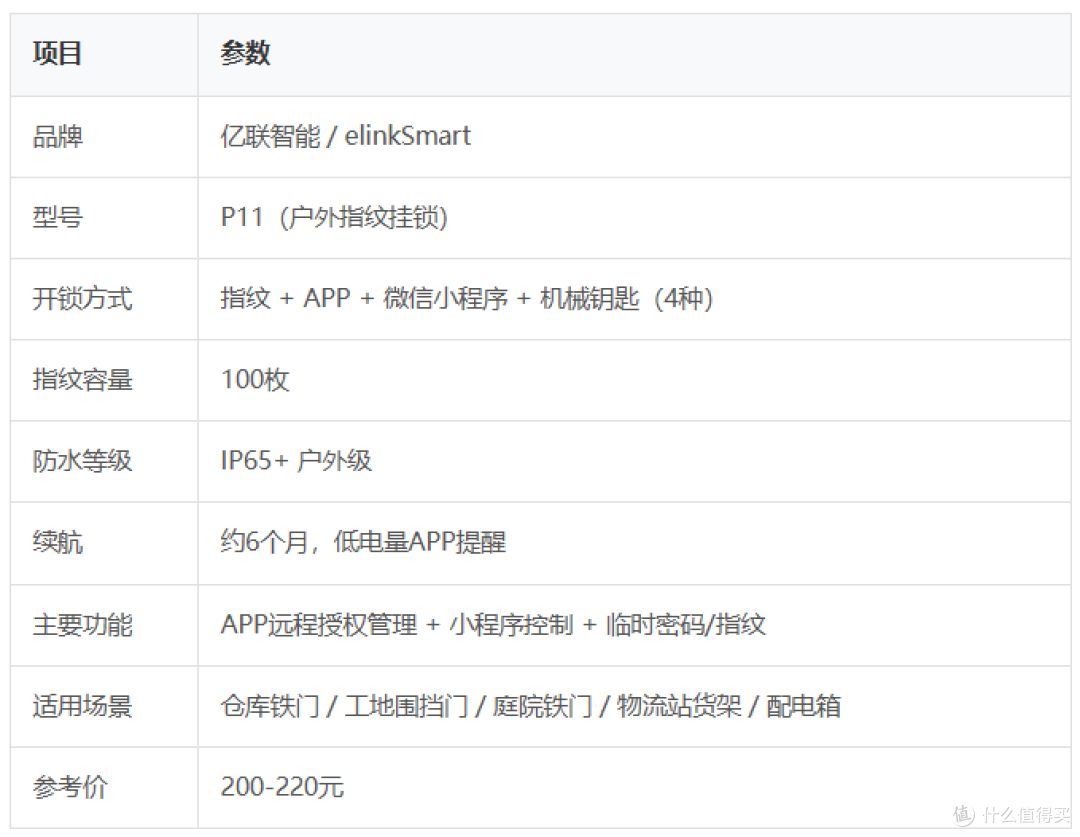Click the 品牌 row label
1080x837 pixels.
tap(58, 136)
